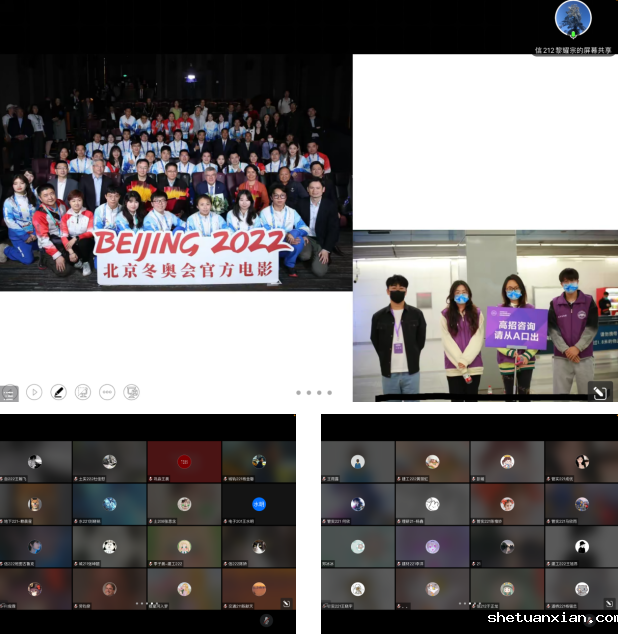Expand the left participant grid to fullscreen
This screenshot has width=618, height=634.
pos(287,604)
